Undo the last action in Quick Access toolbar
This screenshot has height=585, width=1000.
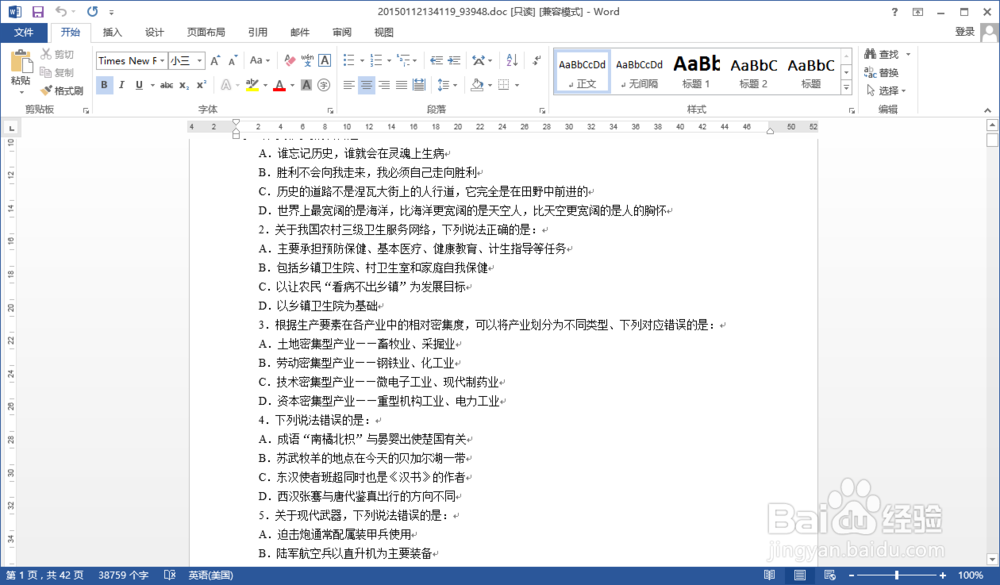(61, 11)
